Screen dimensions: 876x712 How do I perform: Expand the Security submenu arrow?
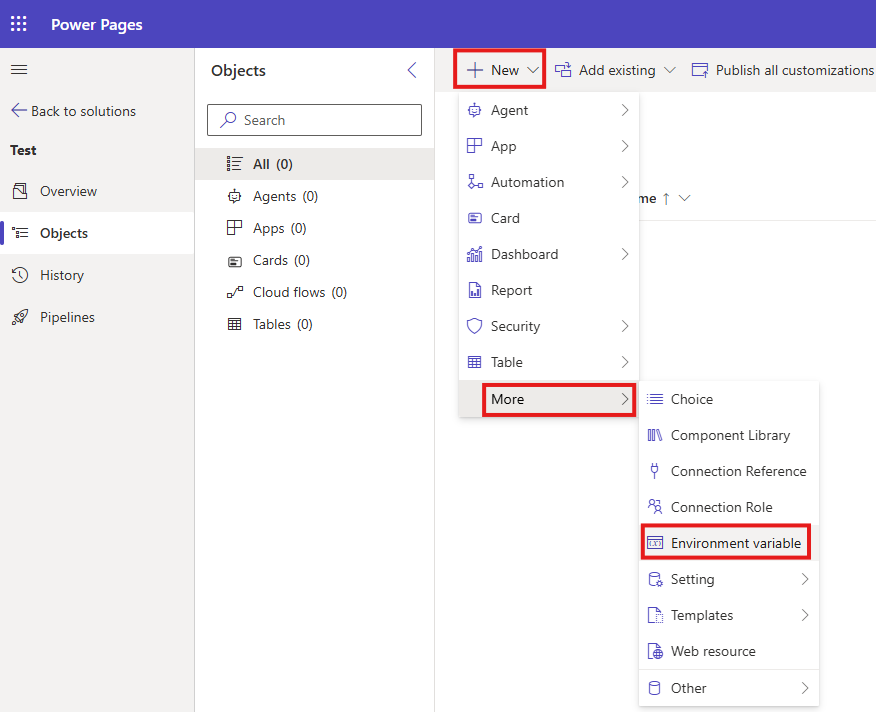pyautogui.click(x=625, y=326)
